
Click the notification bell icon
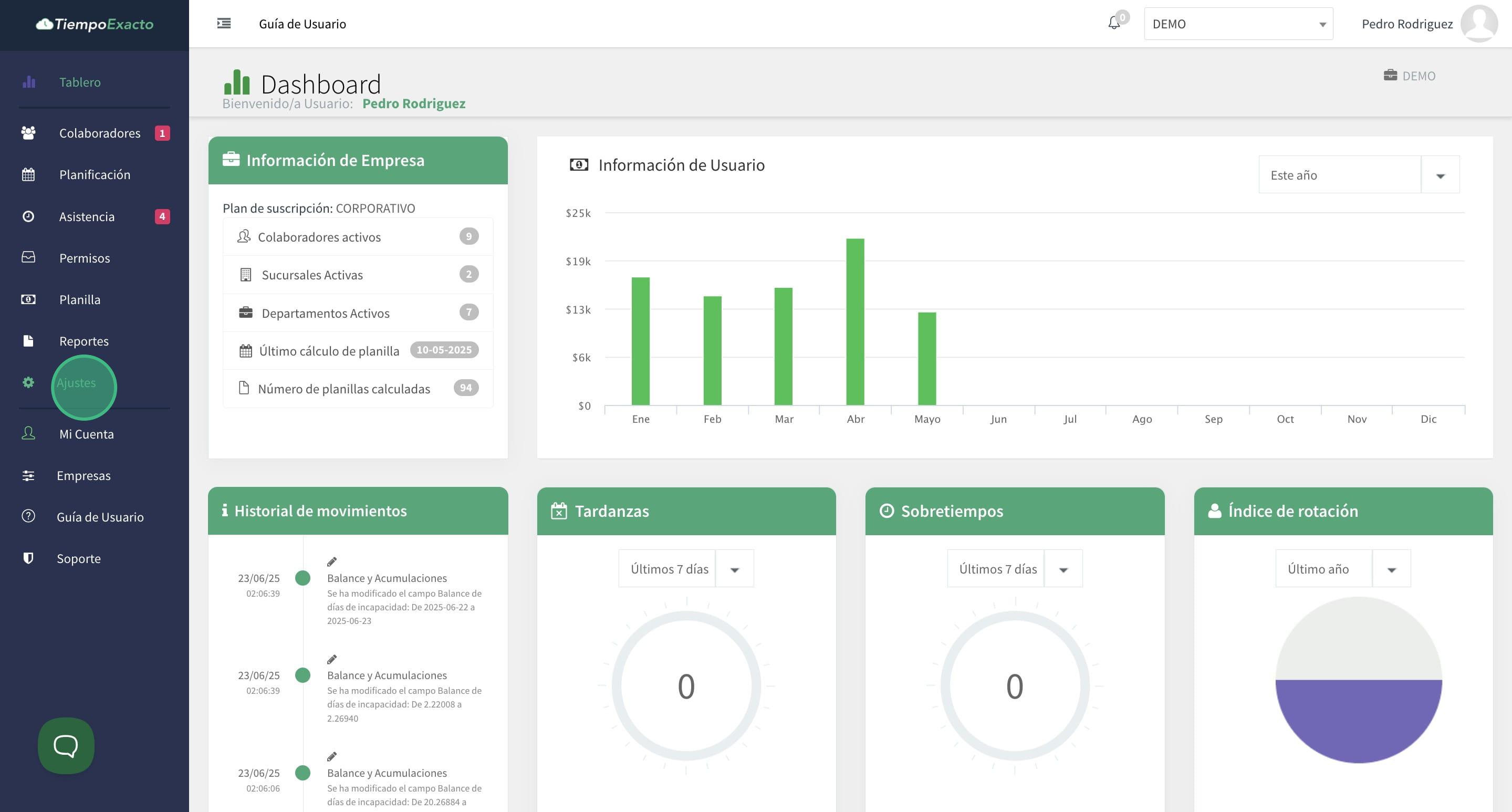(x=1113, y=24)
